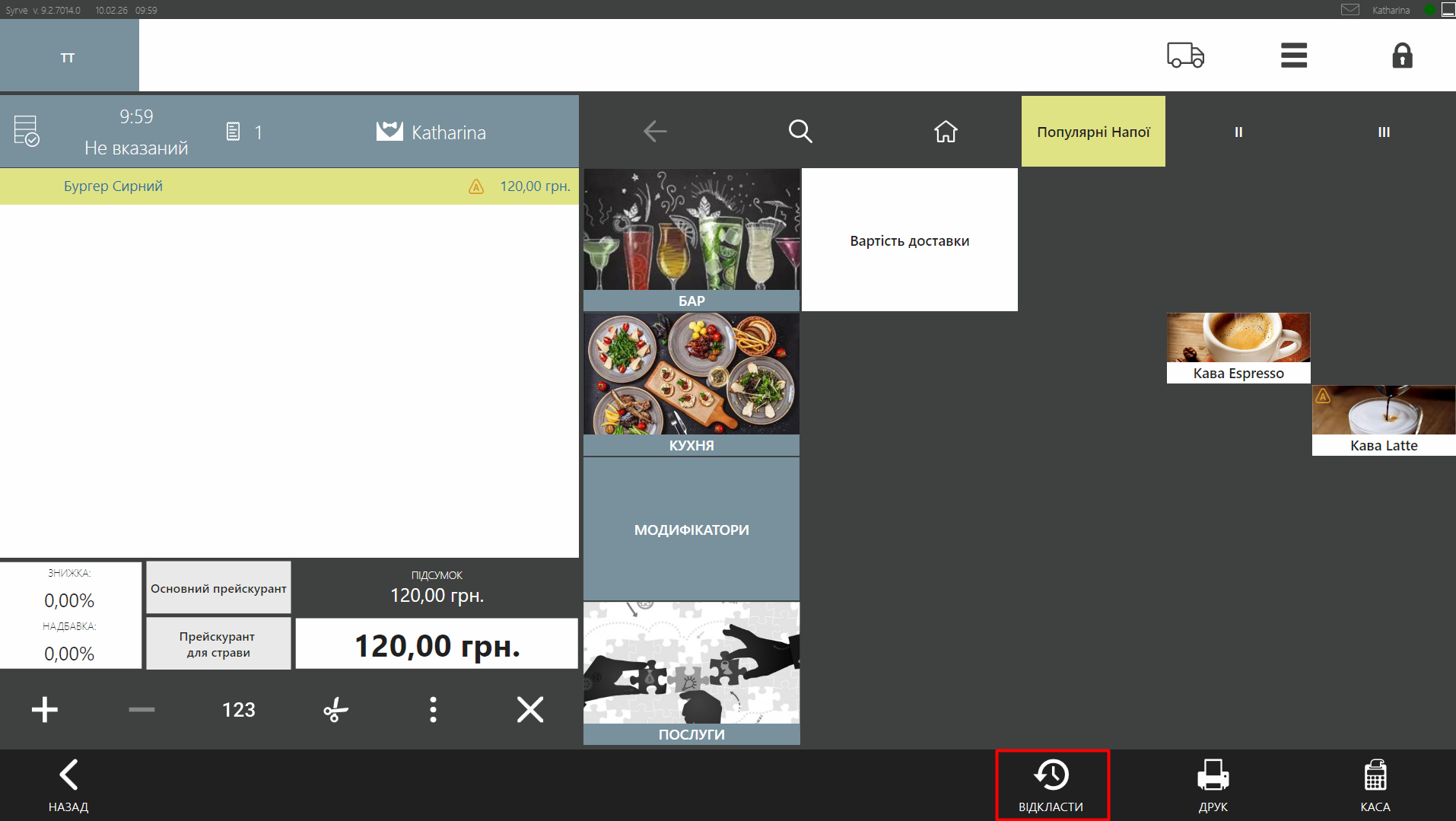Screen dimensions: 1456x821
Task: Print the bill using ДРУК
Action: click(1213, 785)
